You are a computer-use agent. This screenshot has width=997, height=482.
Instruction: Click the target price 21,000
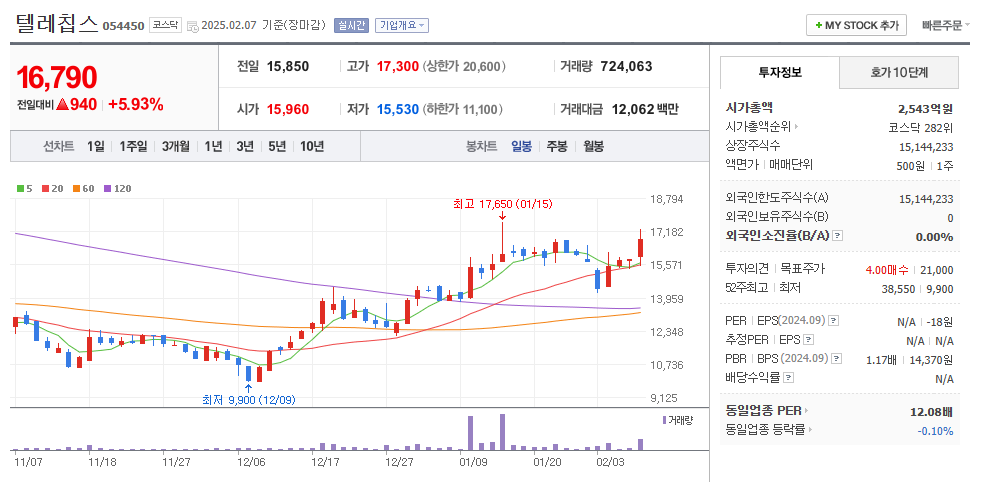[x=937, y=270]
